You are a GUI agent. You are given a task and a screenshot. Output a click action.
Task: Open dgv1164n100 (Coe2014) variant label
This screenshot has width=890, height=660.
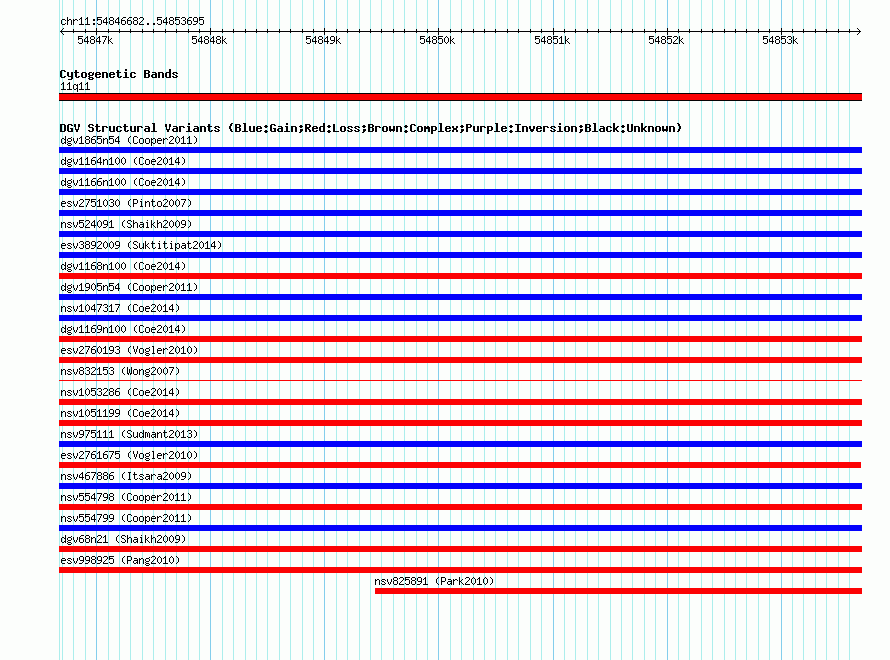coord(123,161)
